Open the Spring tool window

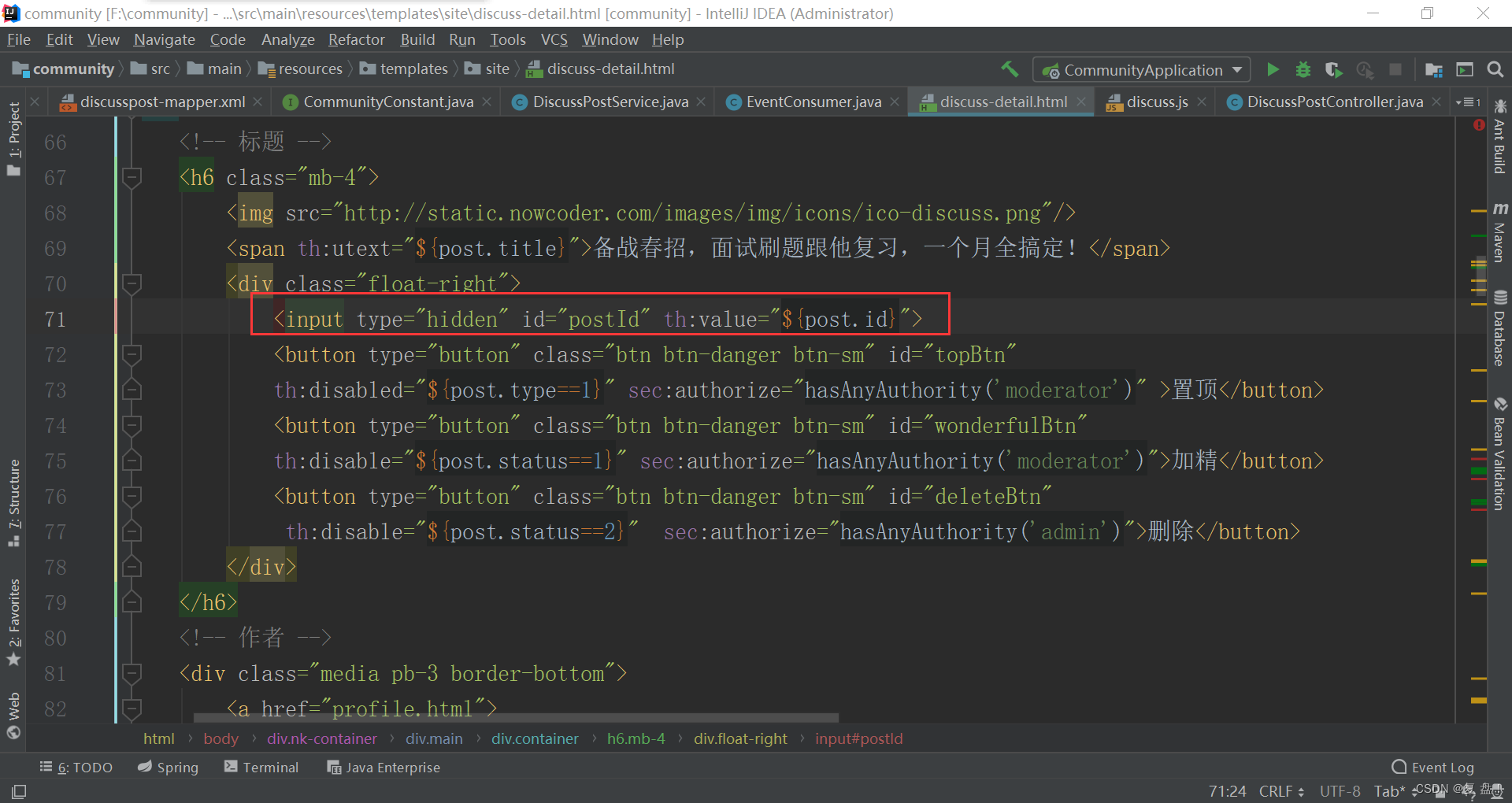point(168,767)
